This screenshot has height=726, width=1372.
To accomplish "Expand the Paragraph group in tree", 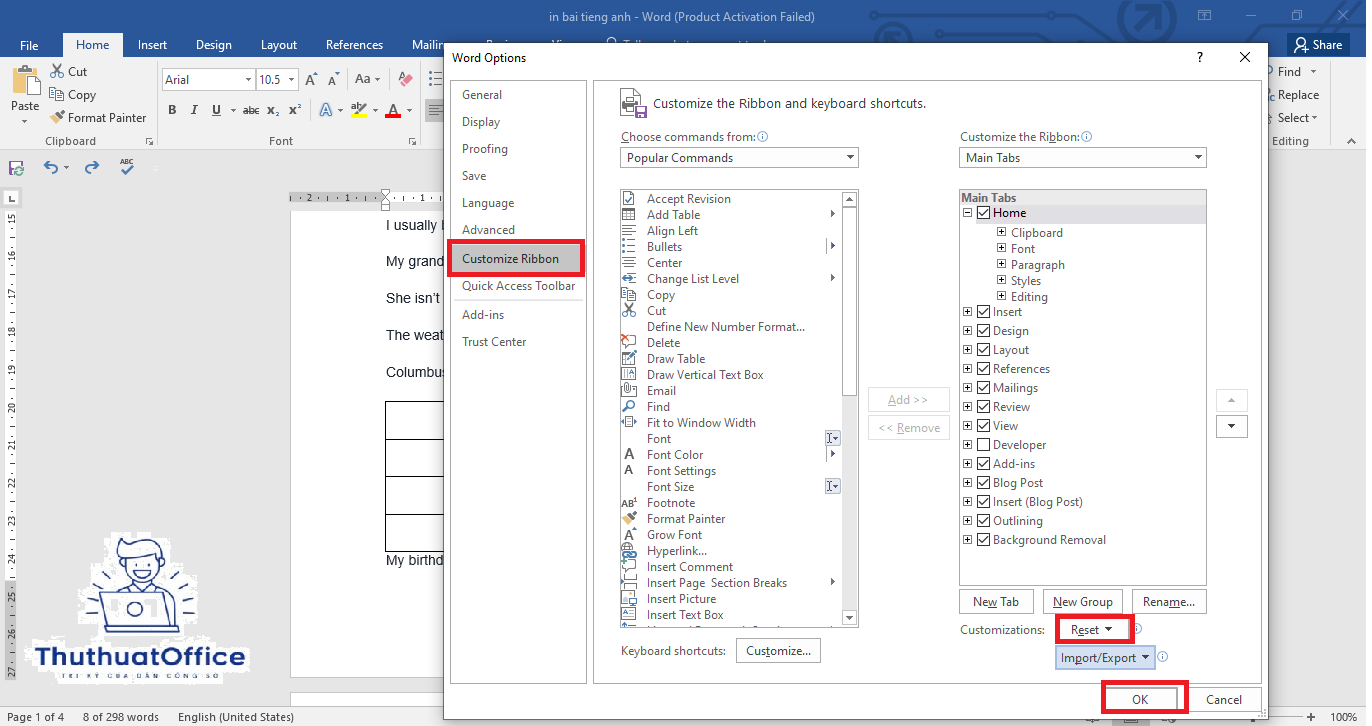I will click(x=1002, y=265).
